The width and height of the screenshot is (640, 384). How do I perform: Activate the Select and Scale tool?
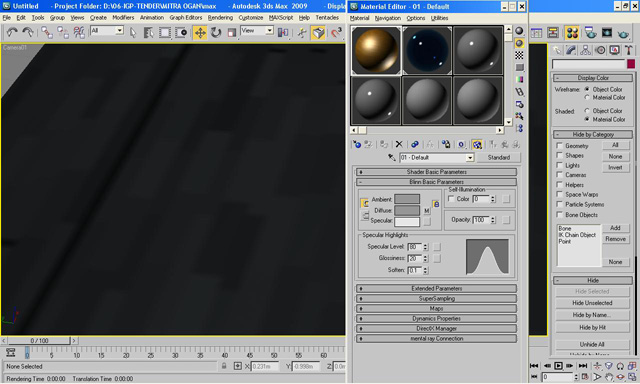coord(231,32)
